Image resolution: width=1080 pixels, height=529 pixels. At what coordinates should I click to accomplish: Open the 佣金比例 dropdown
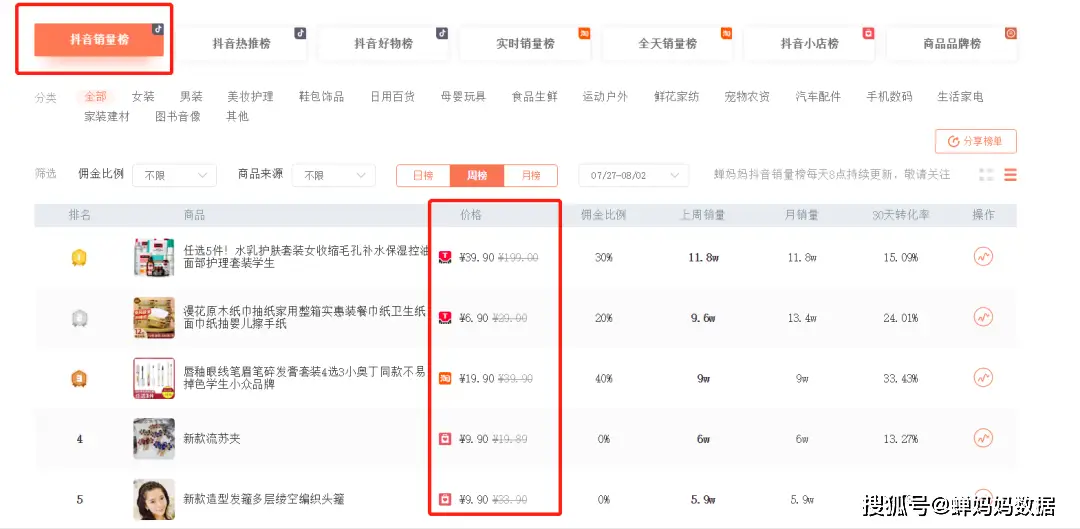[174, 176]
